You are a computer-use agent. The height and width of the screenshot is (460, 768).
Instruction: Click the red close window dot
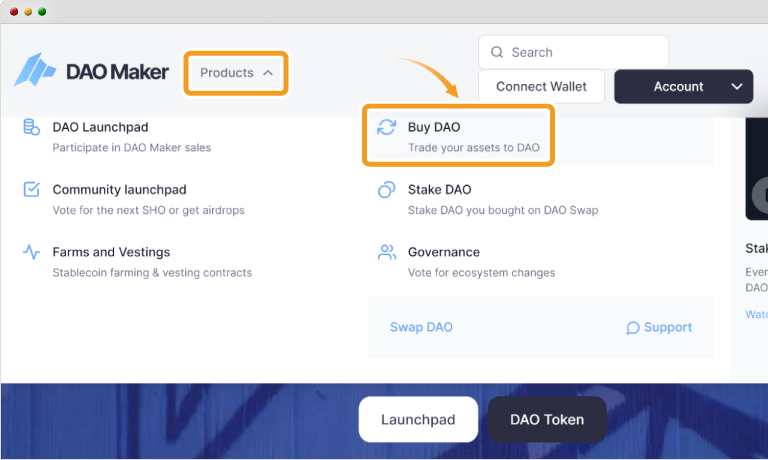tap(14, 11)
